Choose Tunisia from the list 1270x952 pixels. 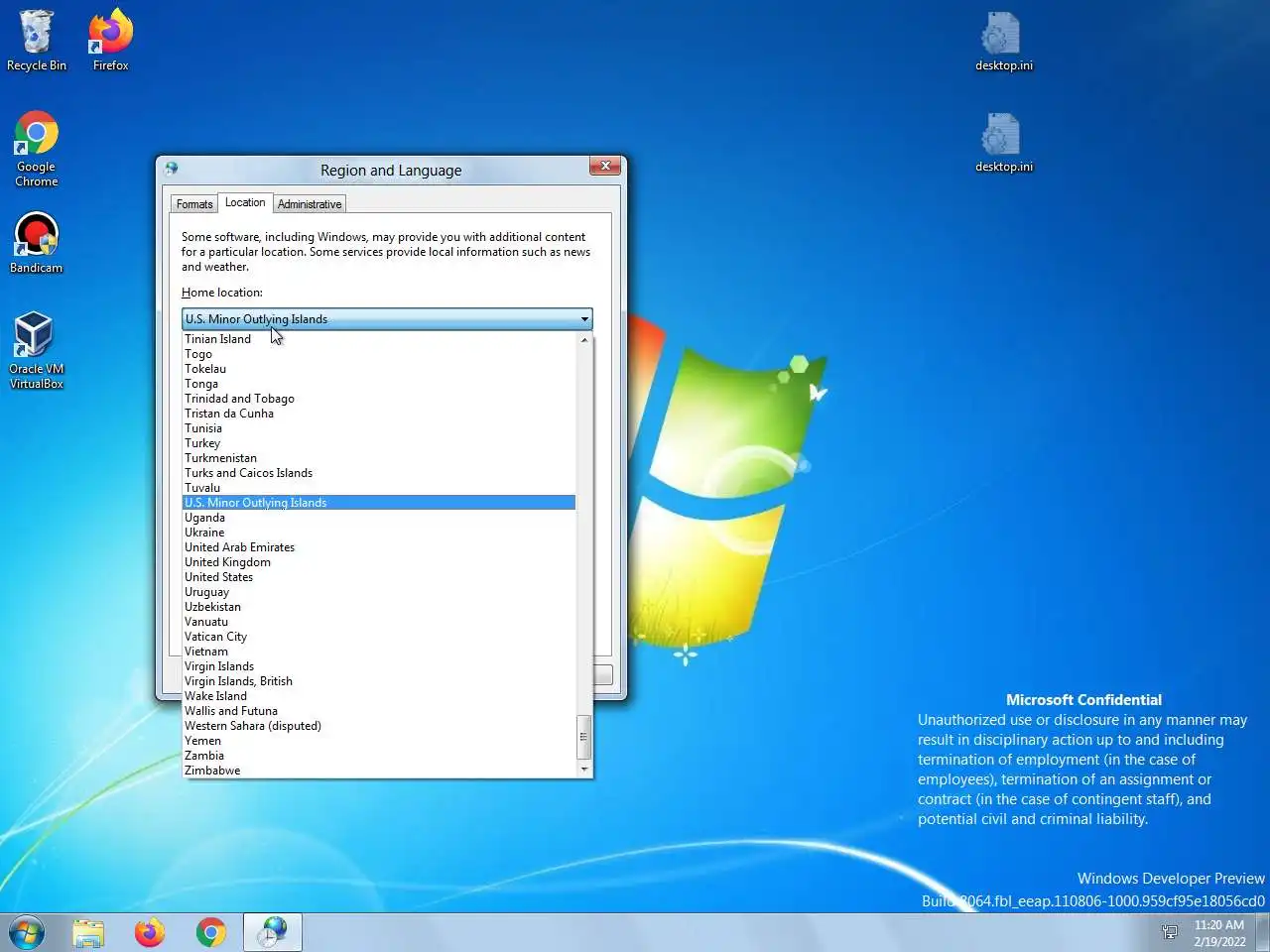pos(379,428)
